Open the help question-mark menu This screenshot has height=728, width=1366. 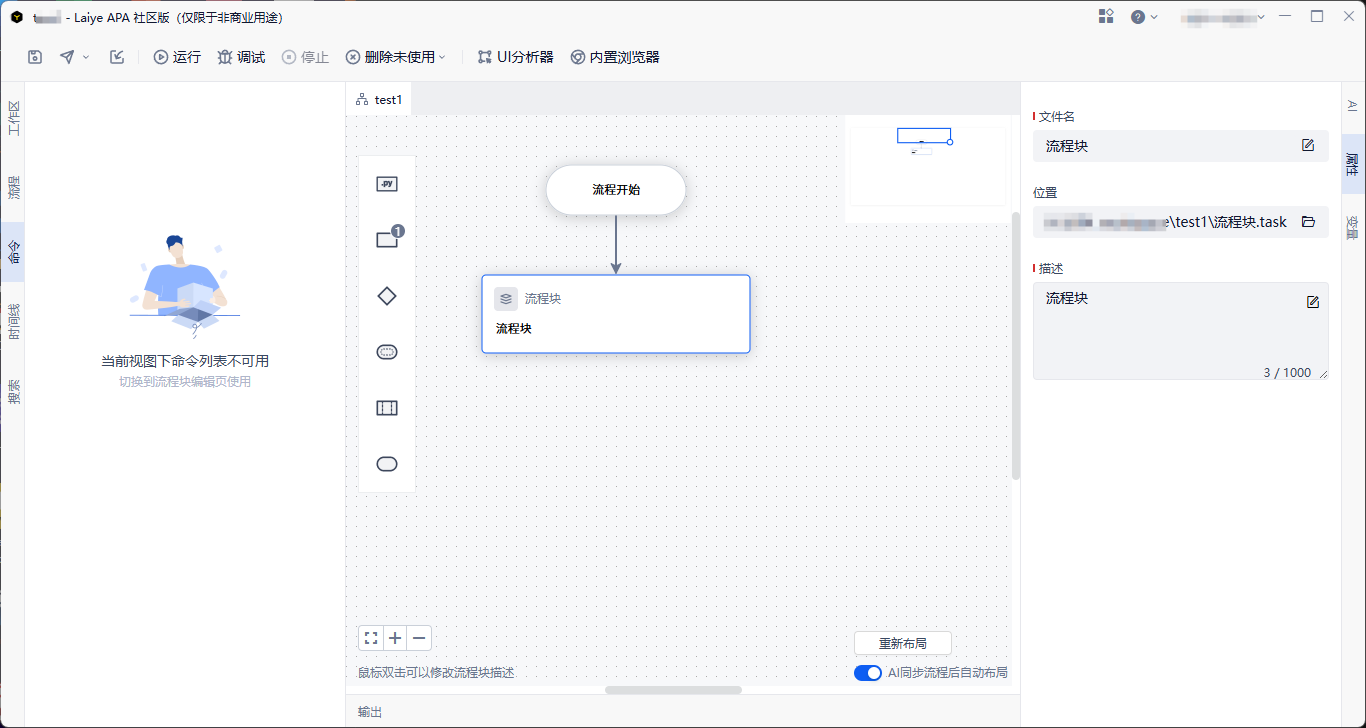1144,16
